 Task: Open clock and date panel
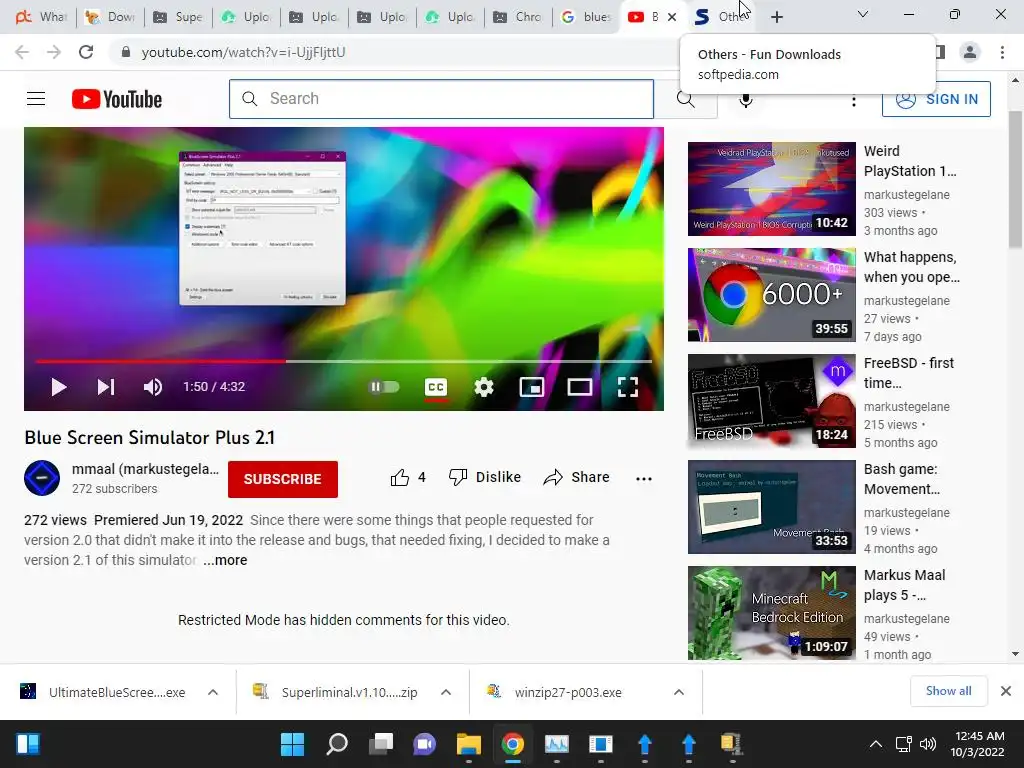978,744
